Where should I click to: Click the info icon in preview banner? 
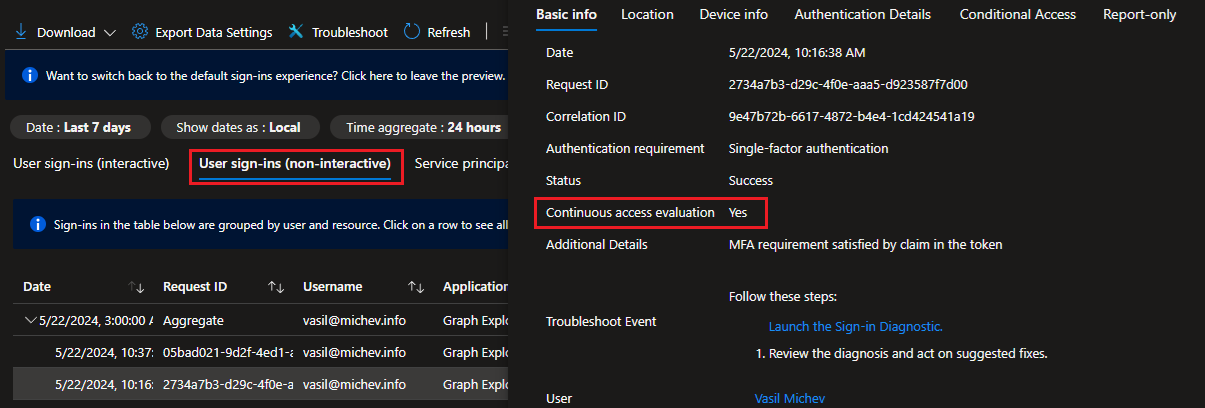(x=30, y=76)
